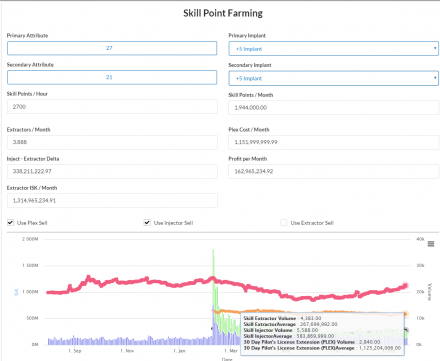Click the '1. Sep' date axis label
This screenshot has width=440, height=361.
(75, 351)
